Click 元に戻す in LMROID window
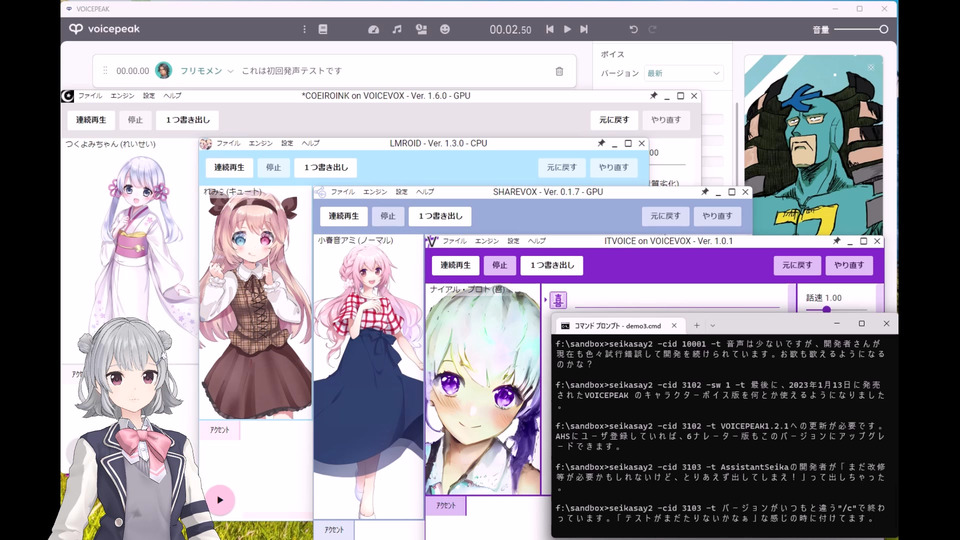This screenshot has height=540, width=960. 561,167
